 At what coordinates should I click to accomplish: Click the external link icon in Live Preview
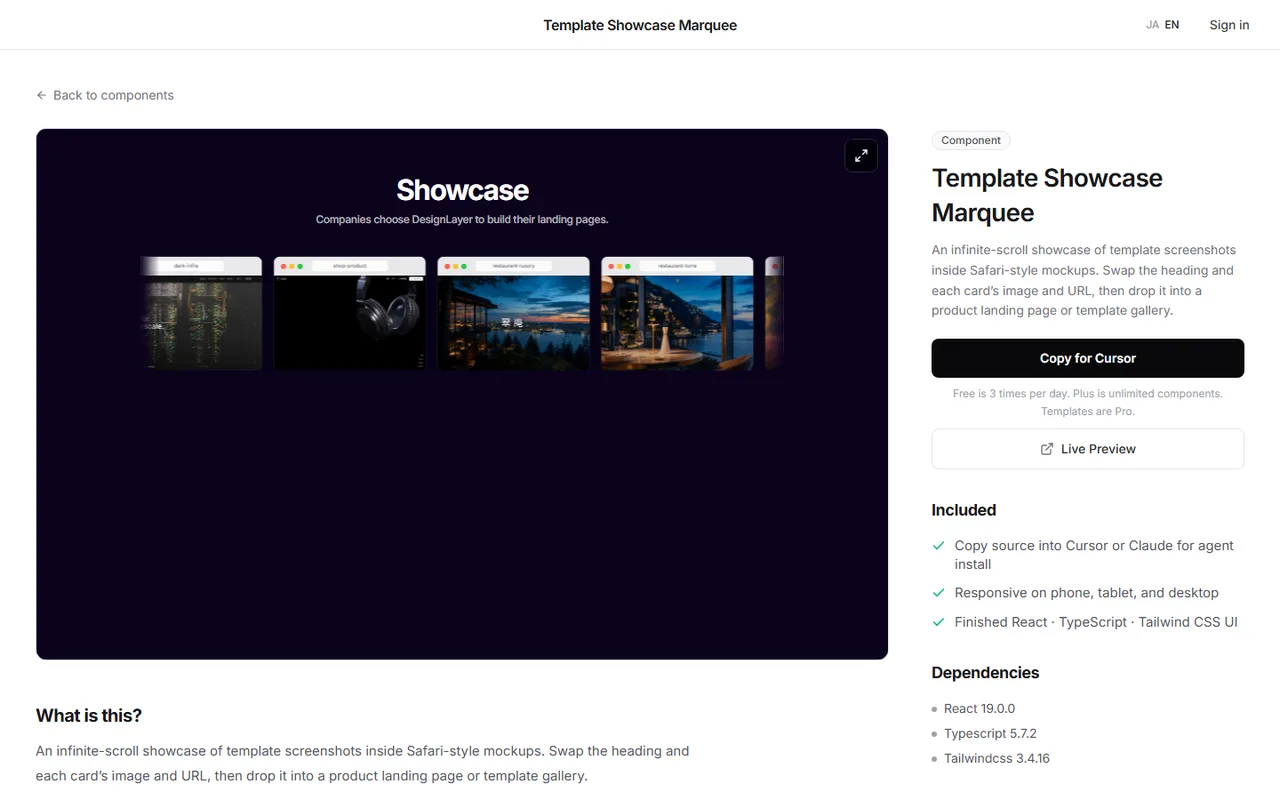pos(1047,449)
